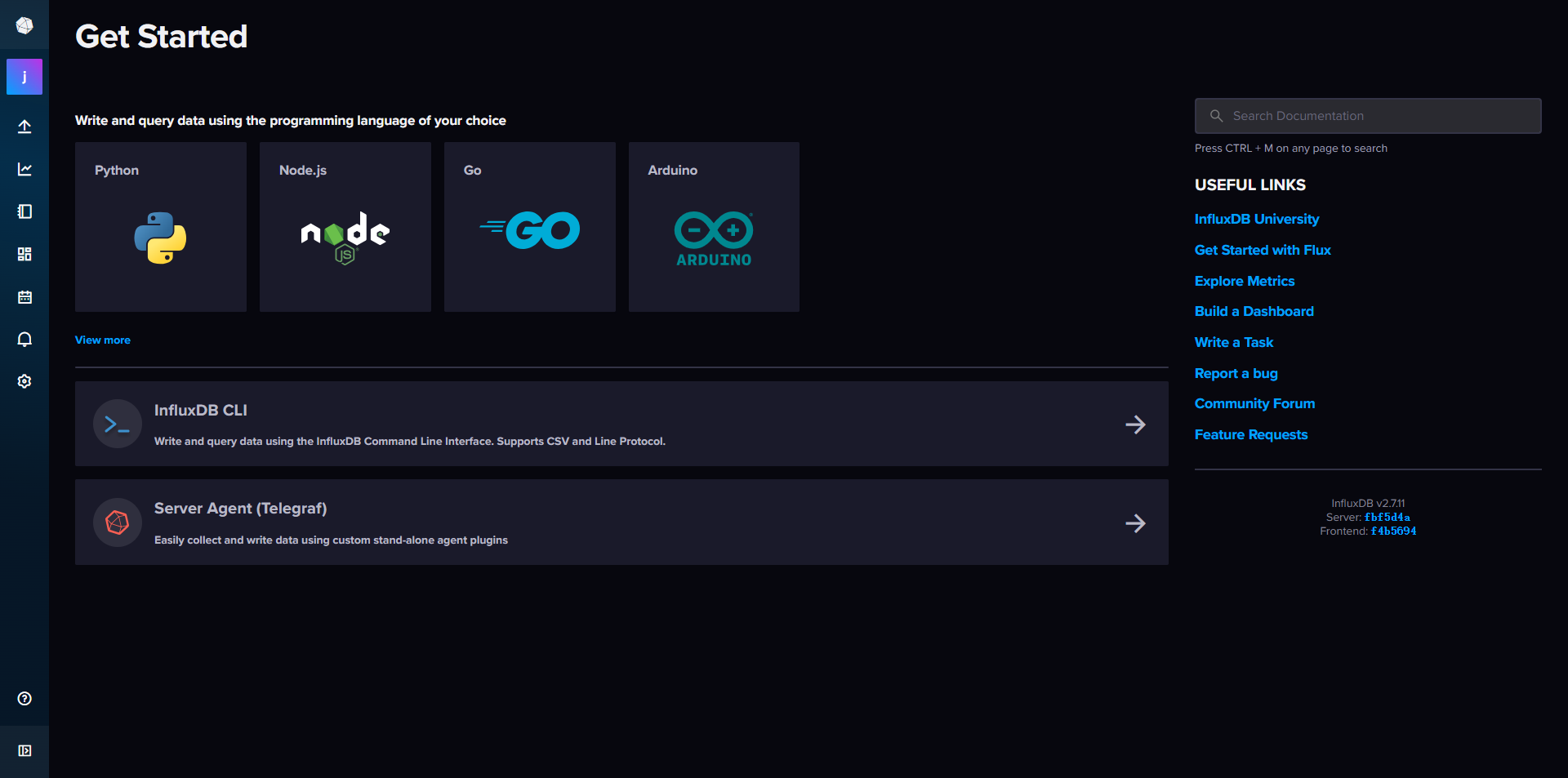This screenshot has height=778, width=1568.
Task: Click the search magnifier icon
Action: (x=1216, y=116)
